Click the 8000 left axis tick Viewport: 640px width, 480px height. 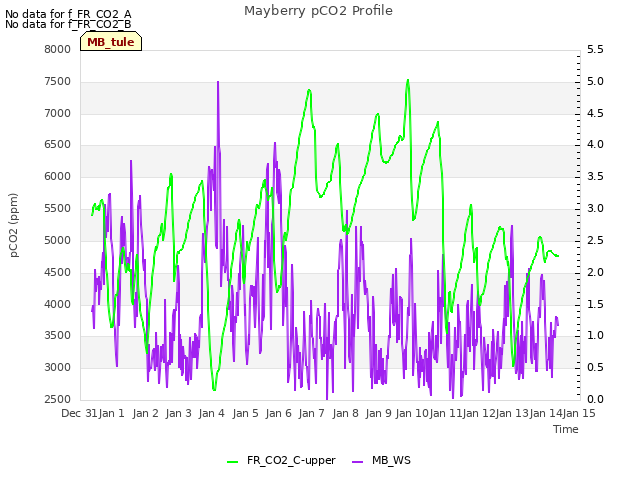coord(58,49)
